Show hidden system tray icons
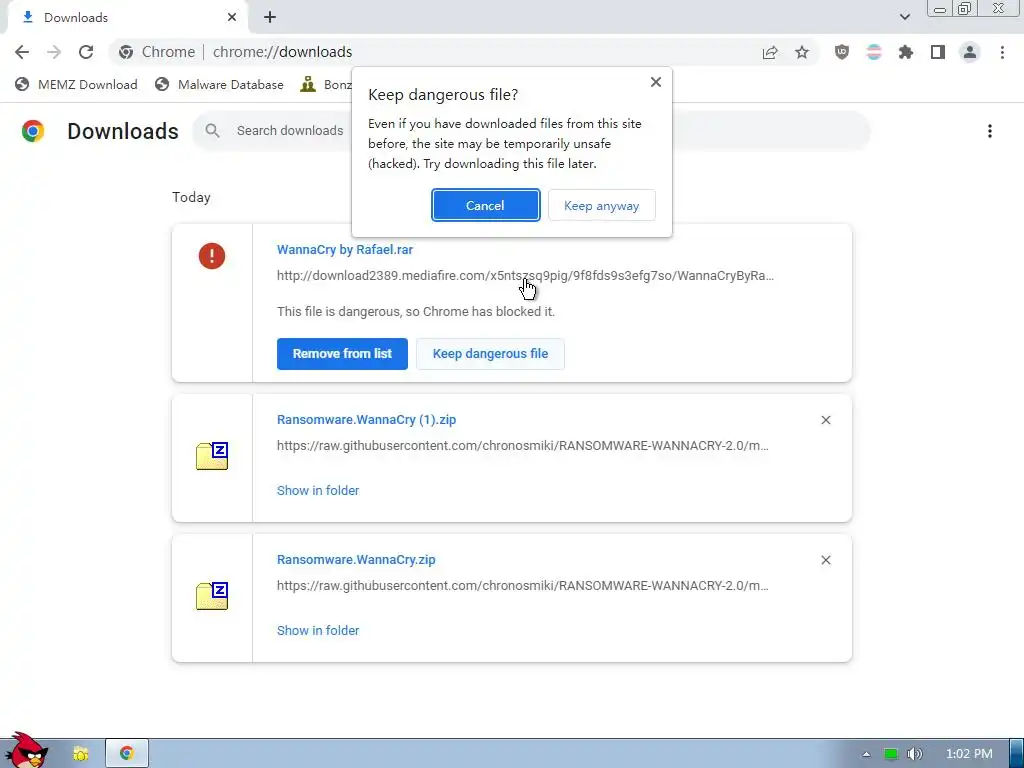This screenshot has width=1024, height=768. pos(866,754)
